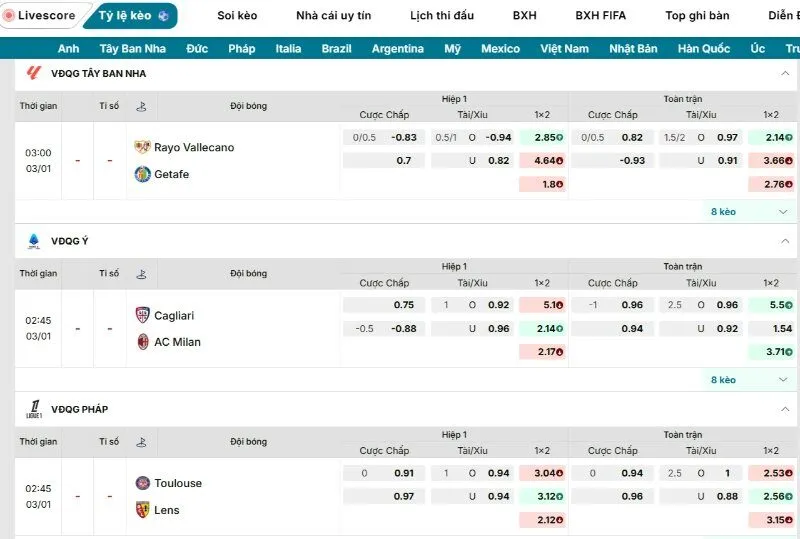Click the Toulouse team crest
Viewport: 800px width, 539px height.
[x=142, y=483]
